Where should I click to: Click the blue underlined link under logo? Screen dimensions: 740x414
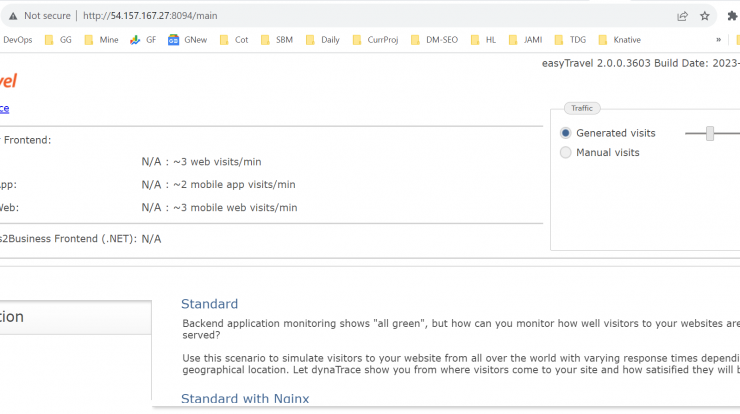click(x=4, y=109)
